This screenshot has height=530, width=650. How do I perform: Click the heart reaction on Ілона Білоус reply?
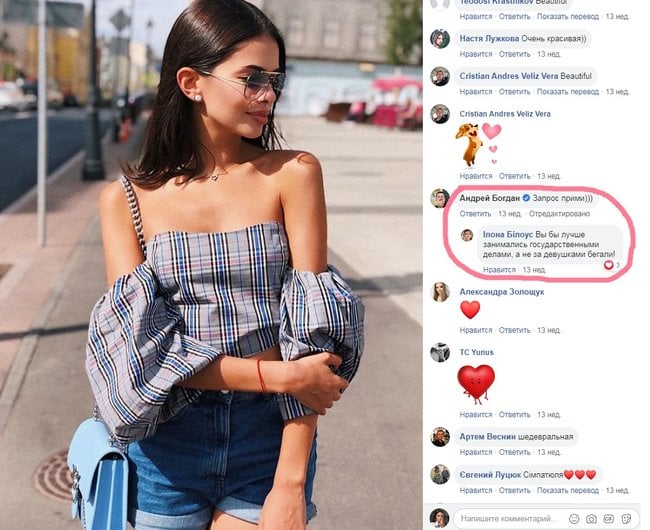[608, 265]
